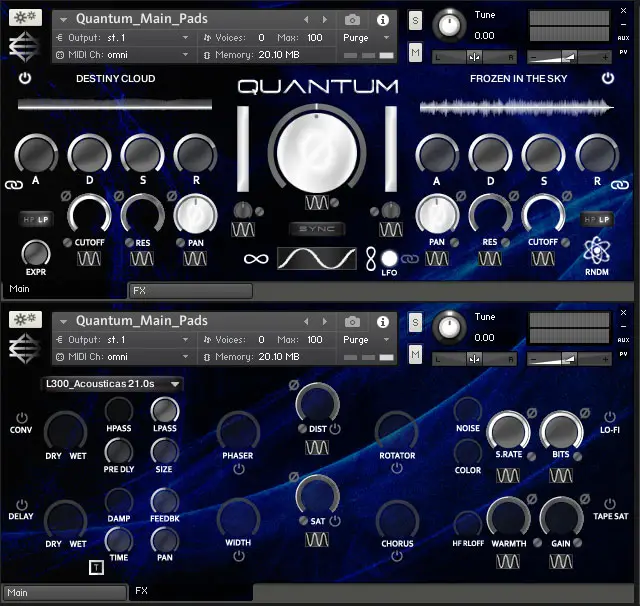Enable the TAPE SAT power button
The width and height of the screenshot is (640, 606).
click(x=610, y=504)
